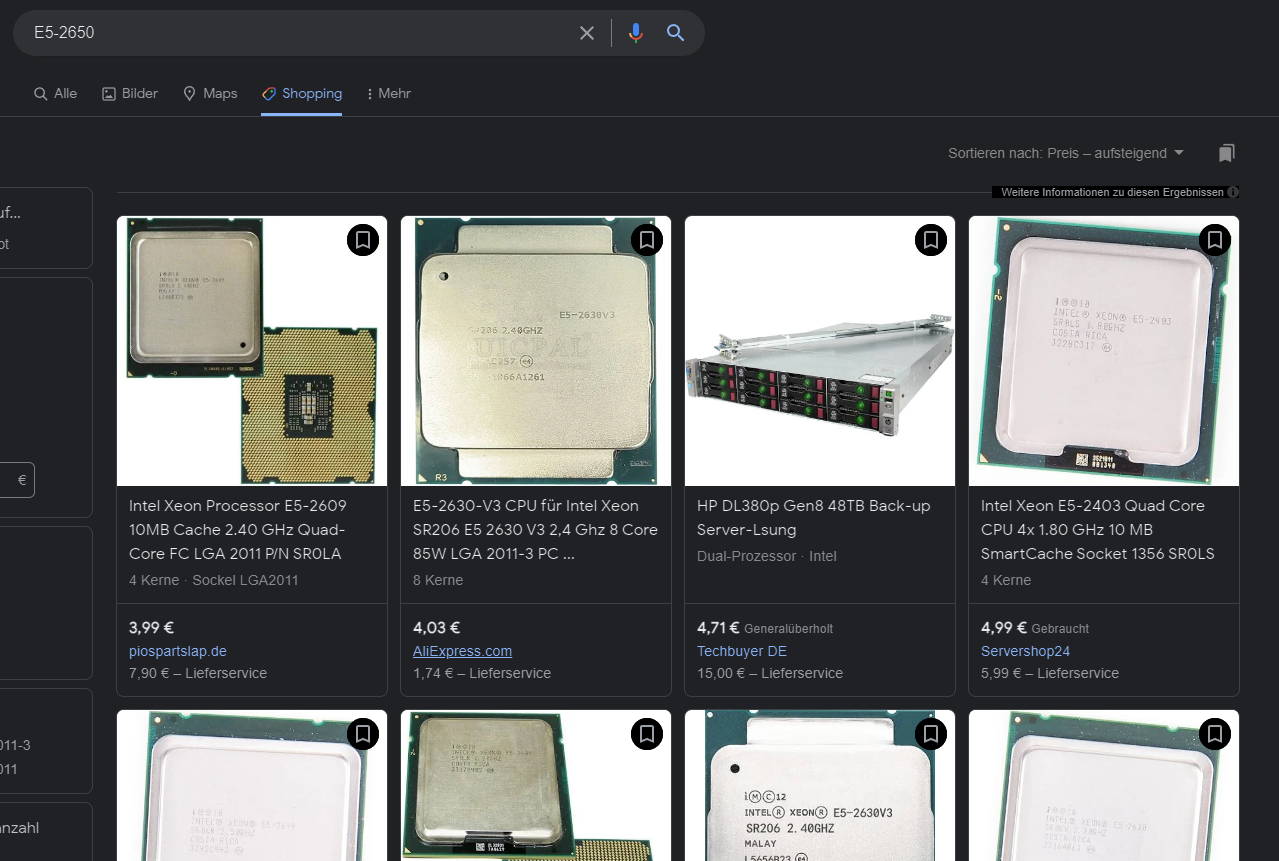Open Weitere Informationen zu diesen Ergebnissen

(x=1115, y=192)
